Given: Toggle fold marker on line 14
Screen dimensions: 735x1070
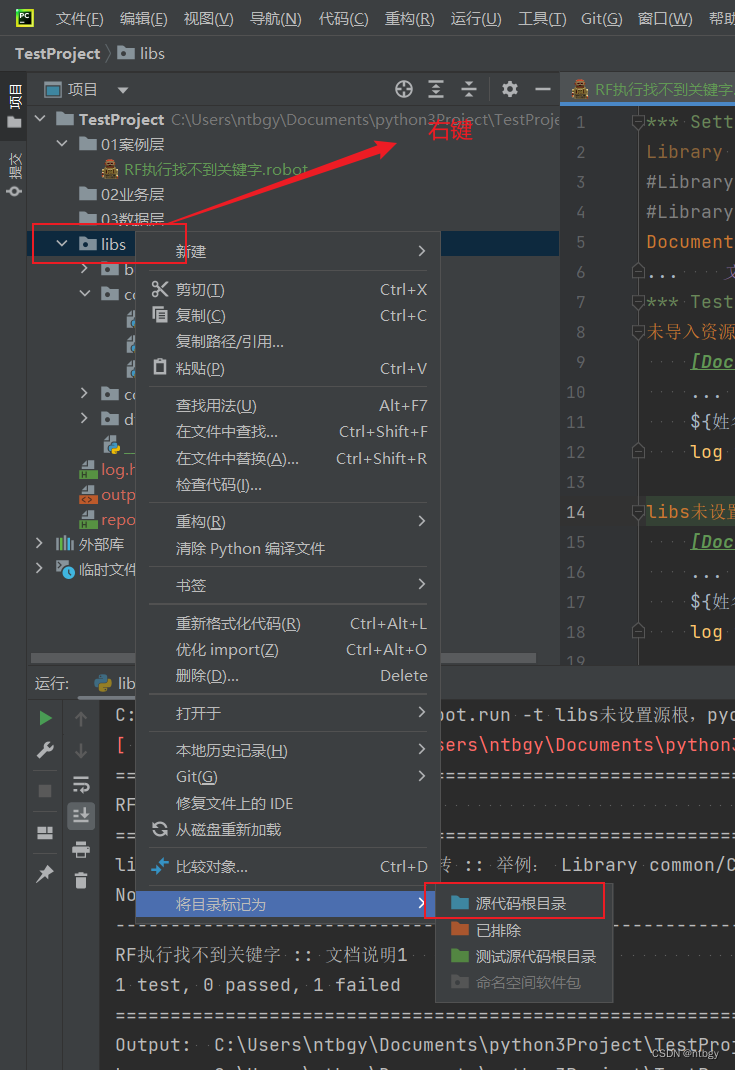Looking at the screenshot, I should [x=638, y=512].
